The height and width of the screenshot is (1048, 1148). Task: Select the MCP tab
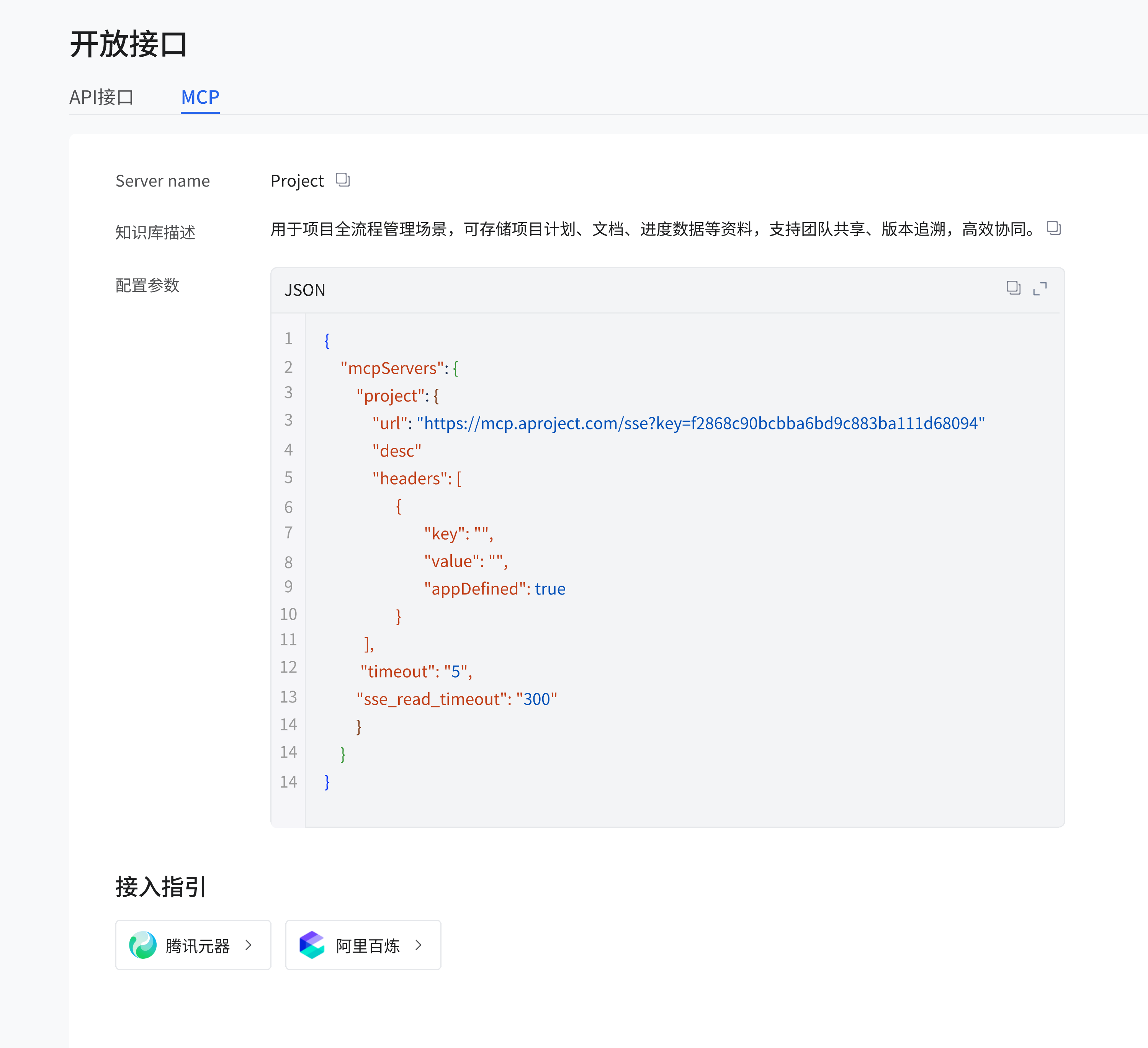click(200, 97)
